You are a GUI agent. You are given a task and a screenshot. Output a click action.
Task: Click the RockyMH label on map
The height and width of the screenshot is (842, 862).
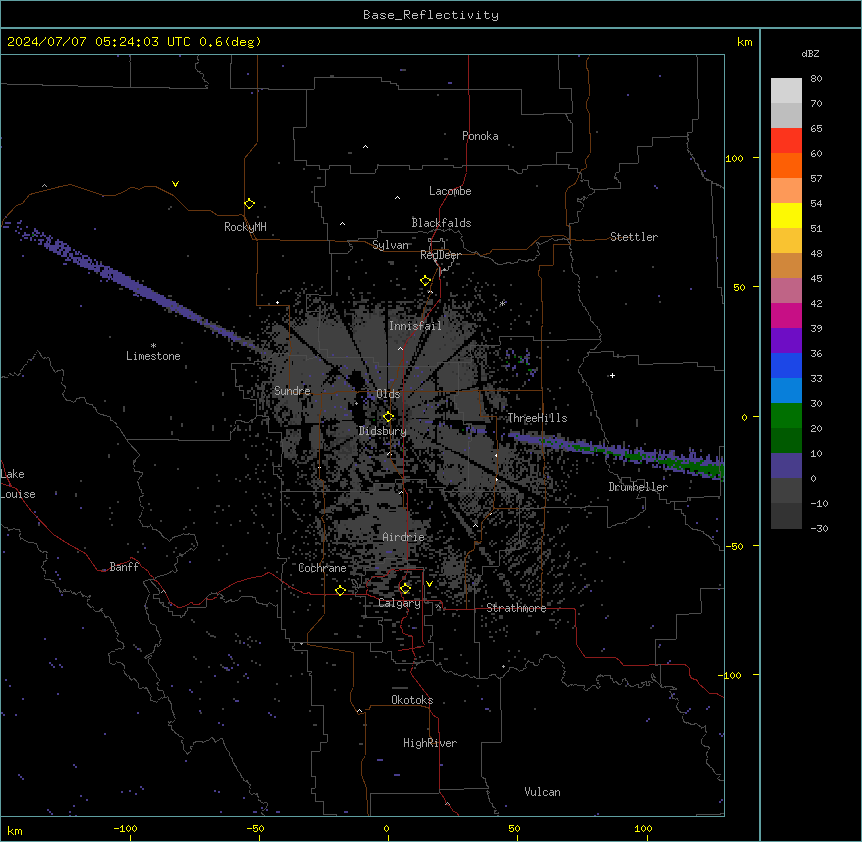245,227
